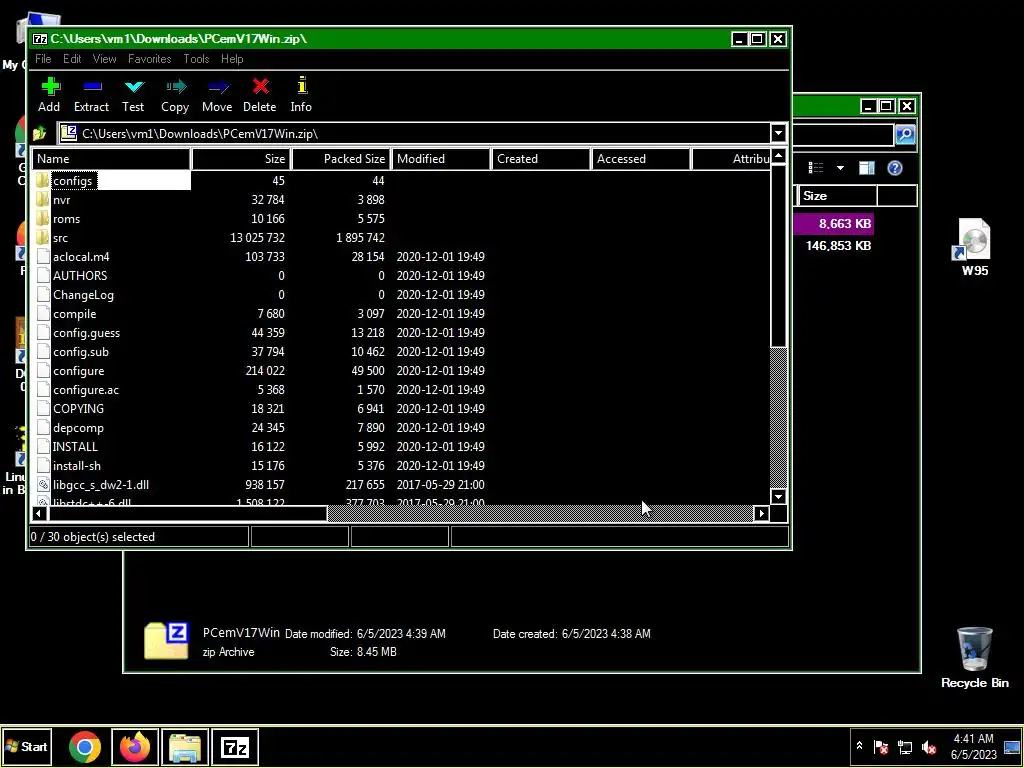Viewport: 1024px width, 768px height.
Task: Open Chrome from the taskbar
Action: pyautogui.click(x=85, y=747)
